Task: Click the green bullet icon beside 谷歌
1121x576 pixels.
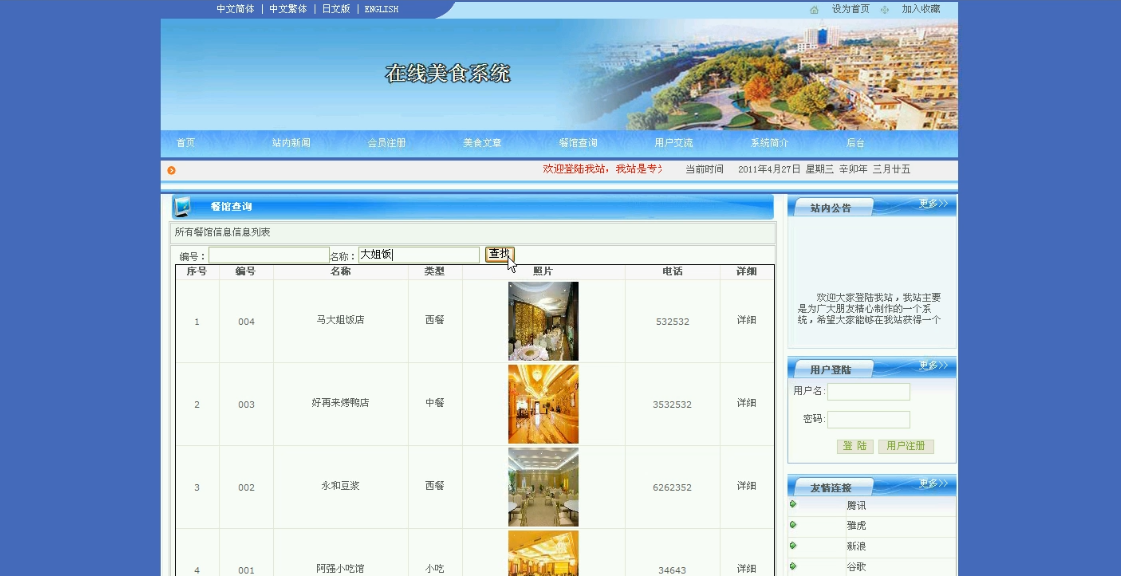Action: pyautogui.click(x=793, y=565)
